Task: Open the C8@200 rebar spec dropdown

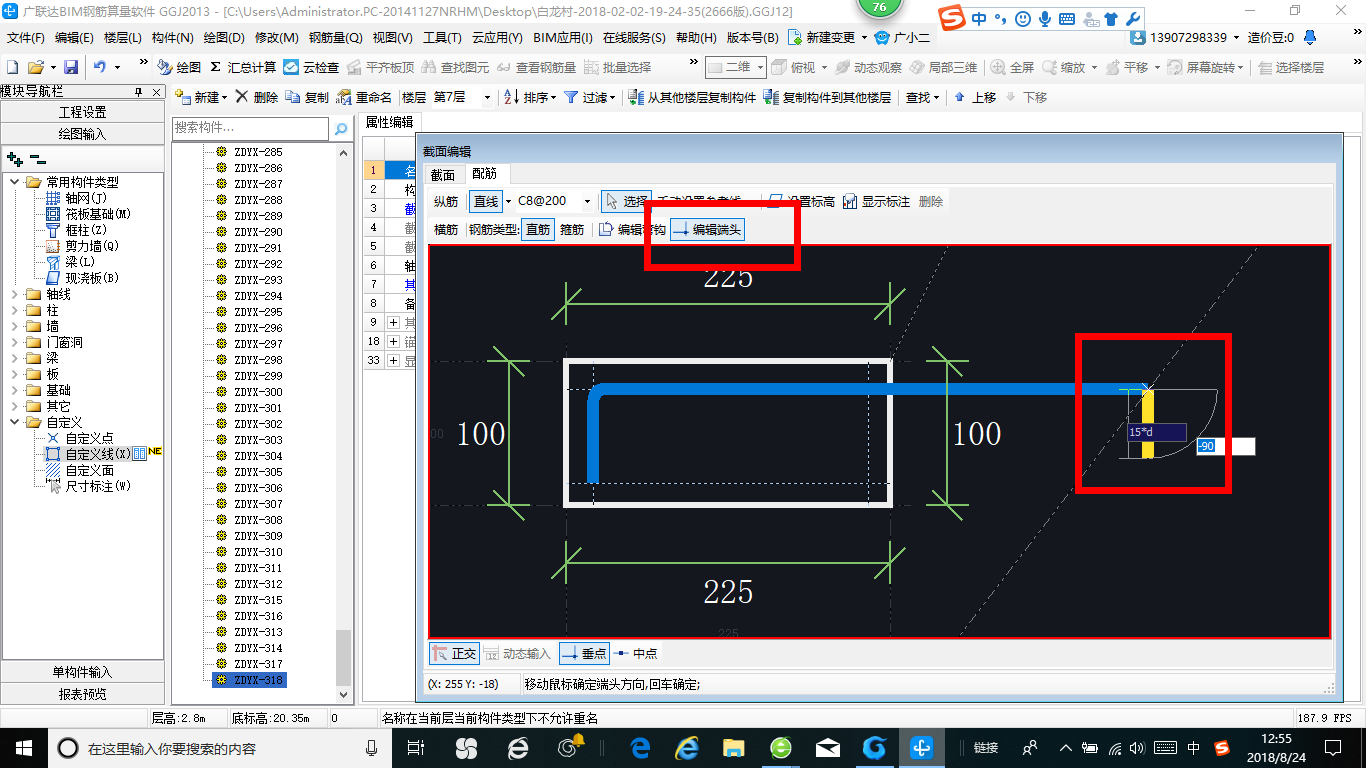Action: pyautogui.click(x=587, y=201)
